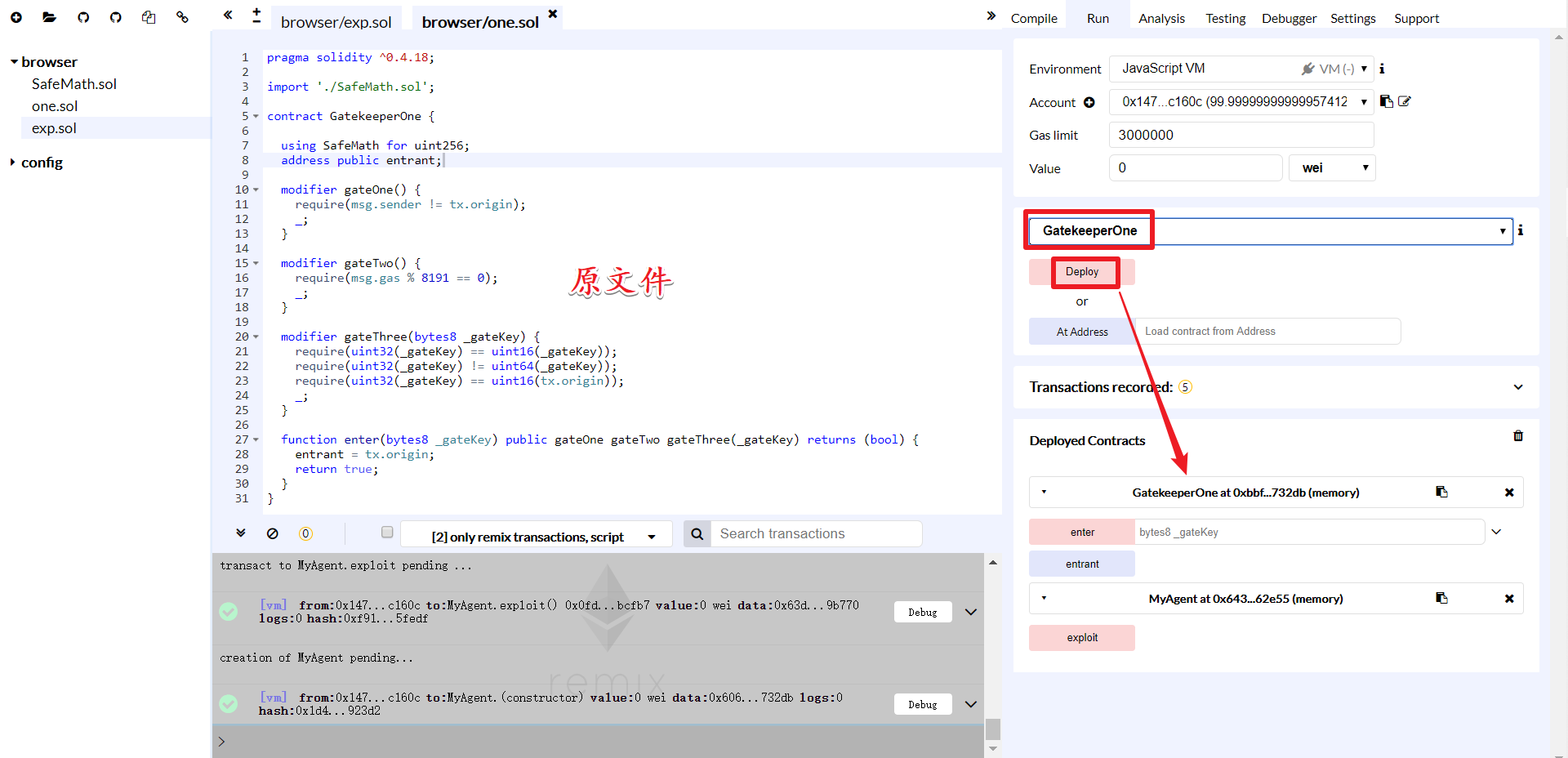Switch to Settings tab
This screenshot has height=758, width=1568.
(1352, 19)
